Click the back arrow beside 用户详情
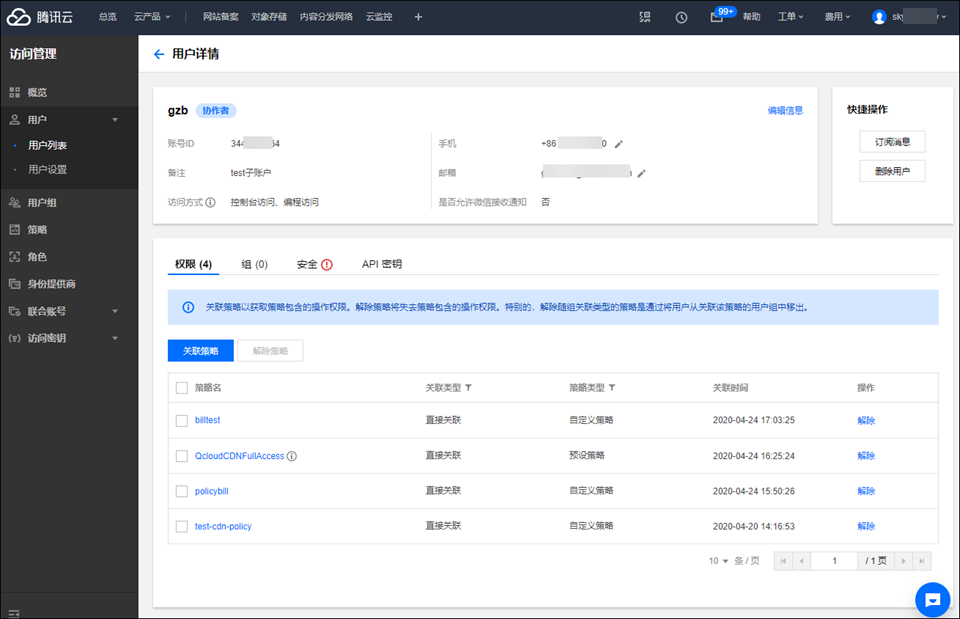Screen dimensions: 960x619 point(158,54)
